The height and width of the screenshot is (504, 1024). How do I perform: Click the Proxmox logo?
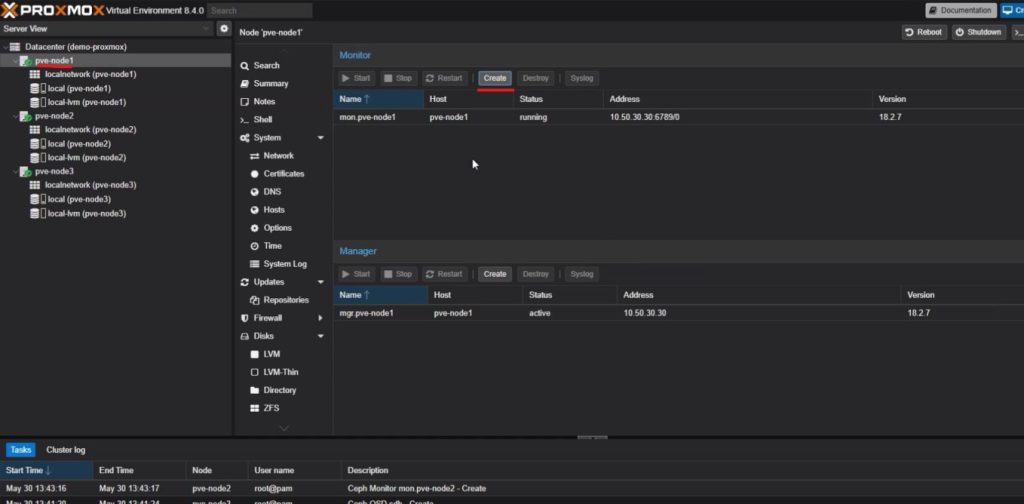(52, 10)
